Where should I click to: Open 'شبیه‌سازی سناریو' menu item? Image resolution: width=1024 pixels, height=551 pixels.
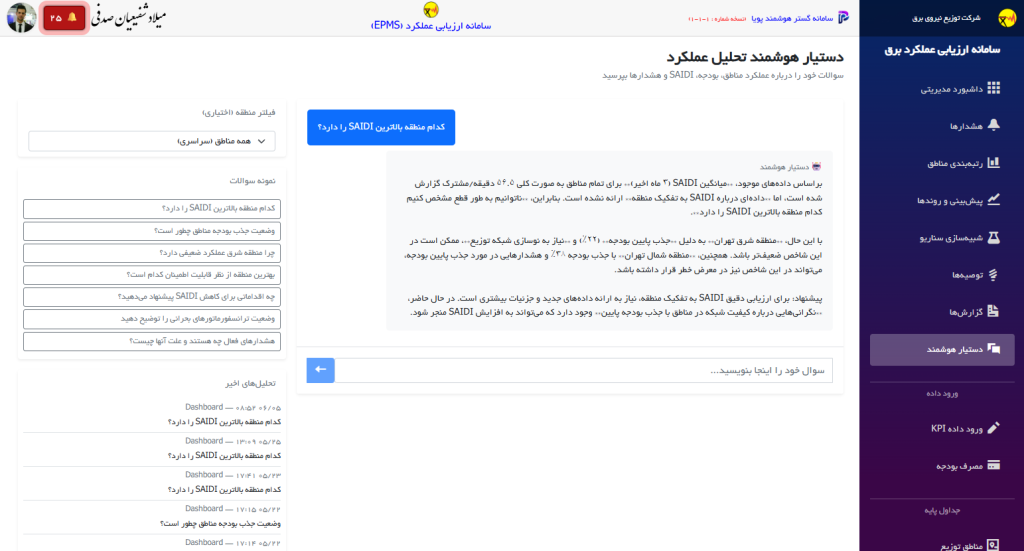942,238
